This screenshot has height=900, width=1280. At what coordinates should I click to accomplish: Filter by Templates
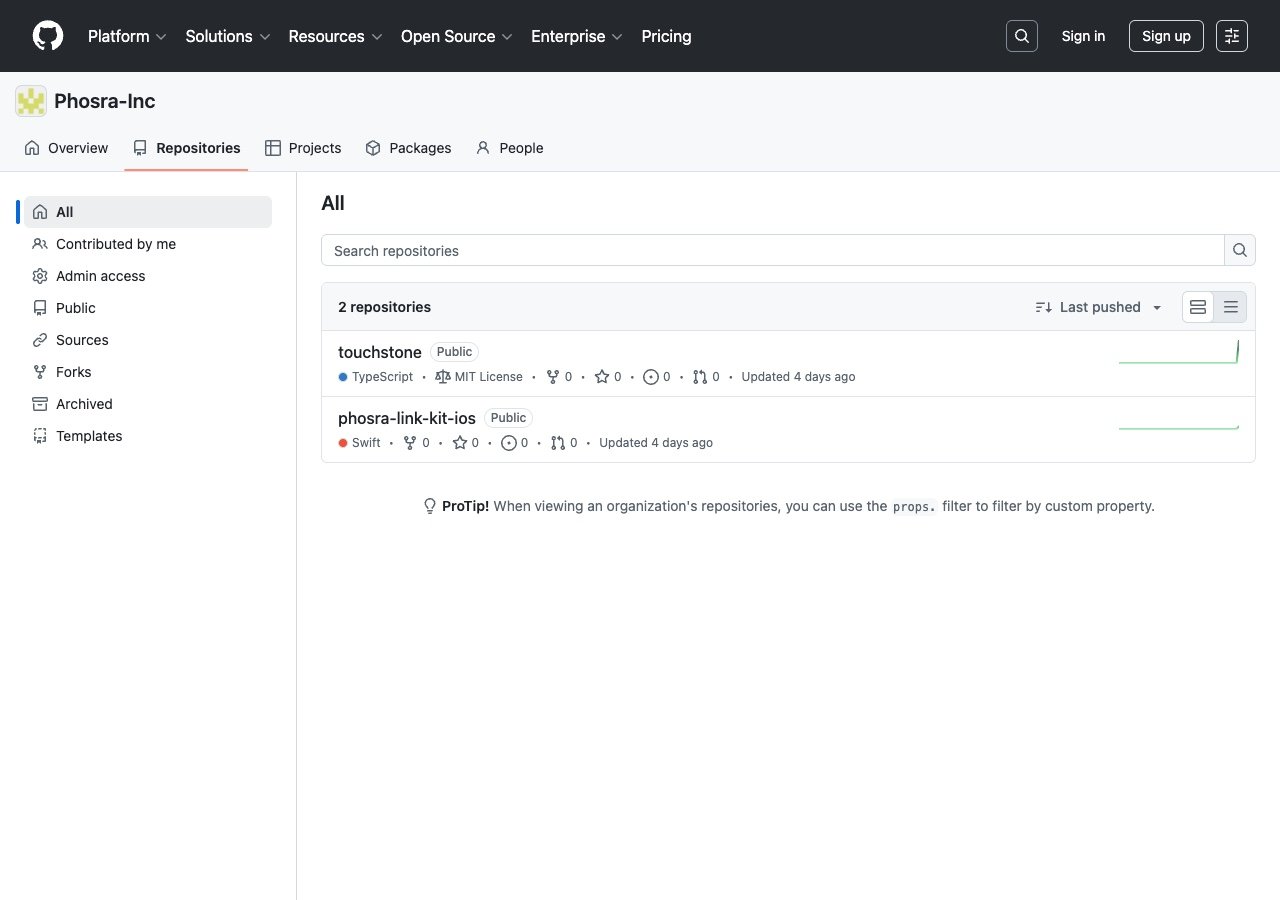click(148, 436)
